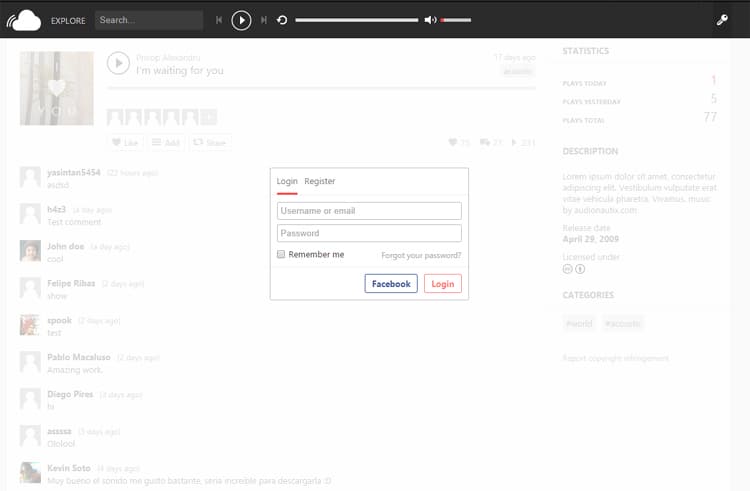Click the Creative Commons license icon
Screen dimensions: 750x491
click(567, 269)
